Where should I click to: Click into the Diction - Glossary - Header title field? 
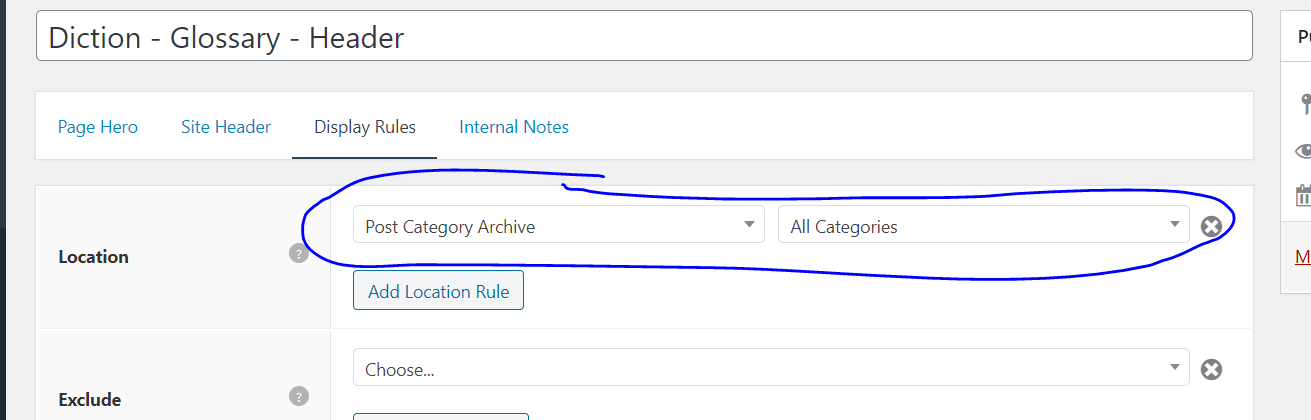pos(644,36)
